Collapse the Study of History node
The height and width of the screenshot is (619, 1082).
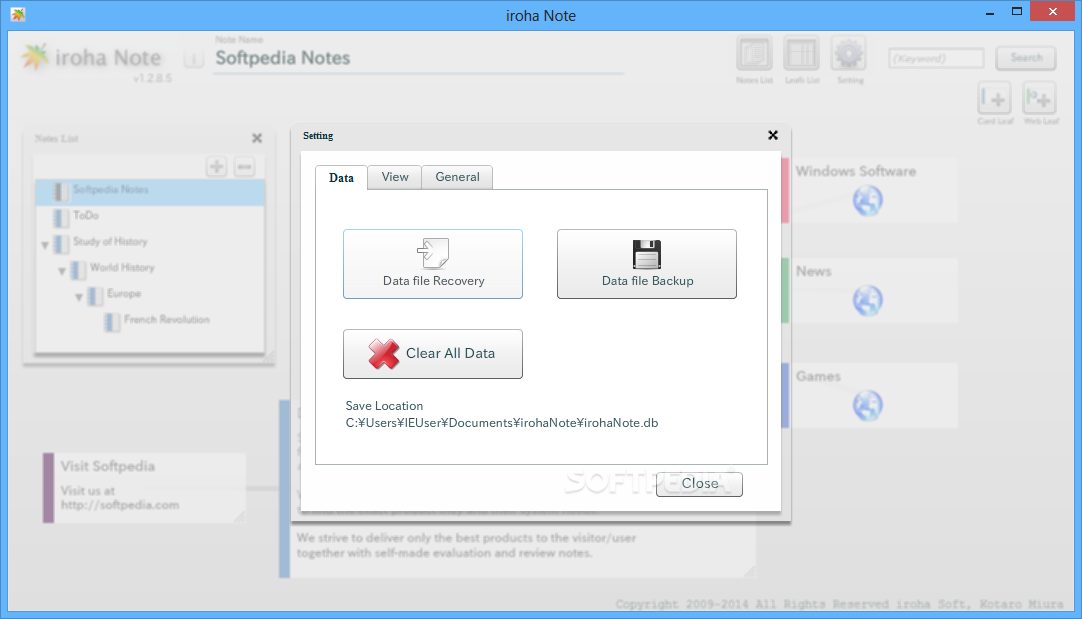point(45,245)
